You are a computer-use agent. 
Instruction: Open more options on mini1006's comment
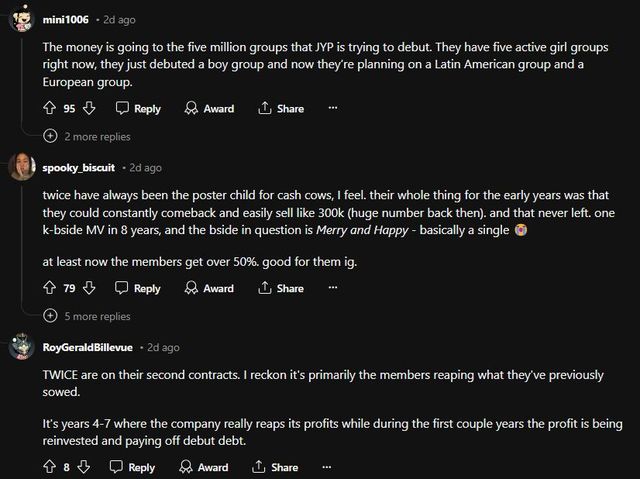click(333, 108)
